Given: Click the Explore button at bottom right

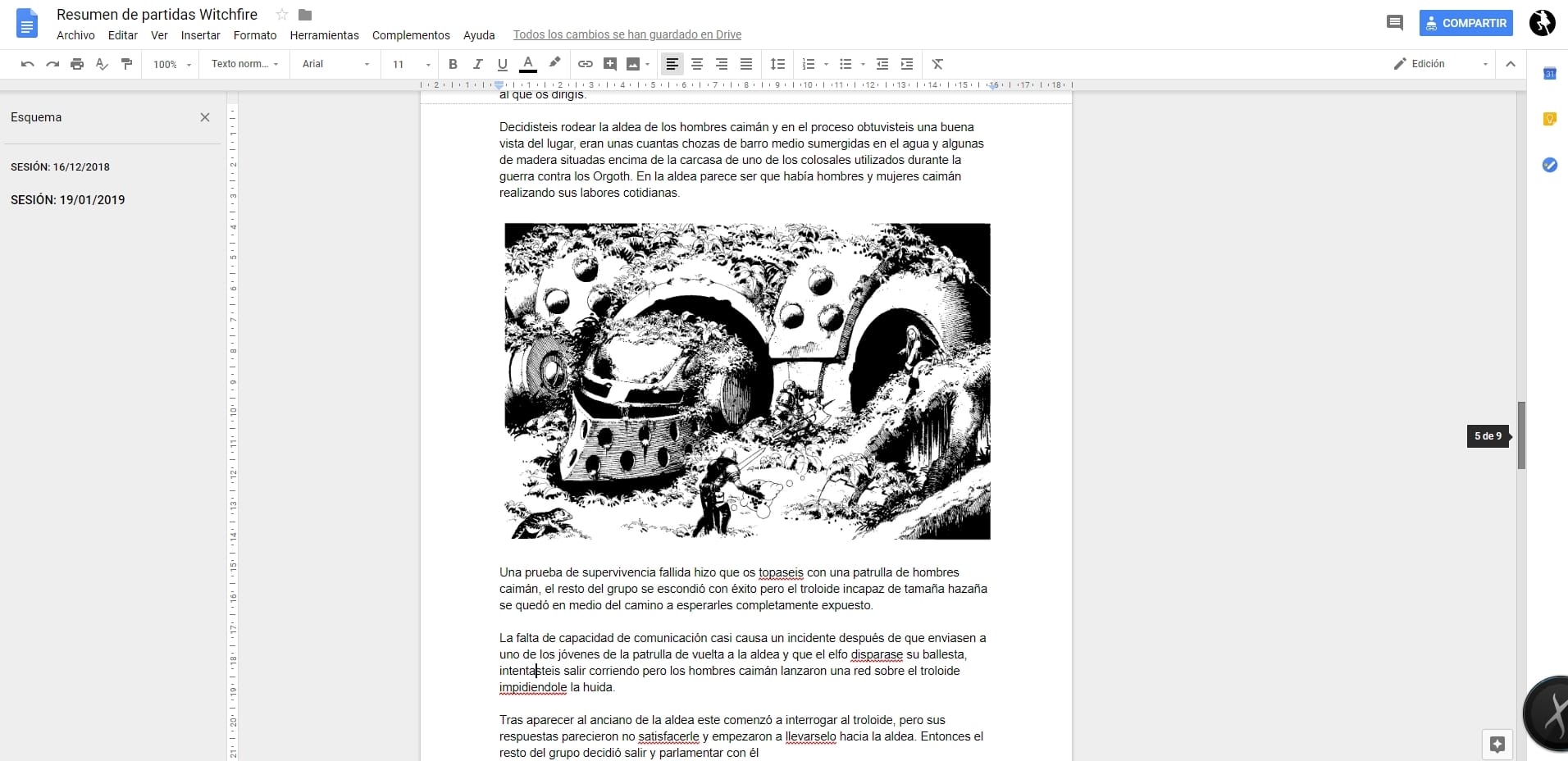Looking at the screenshot, I should click(1497, 745).
